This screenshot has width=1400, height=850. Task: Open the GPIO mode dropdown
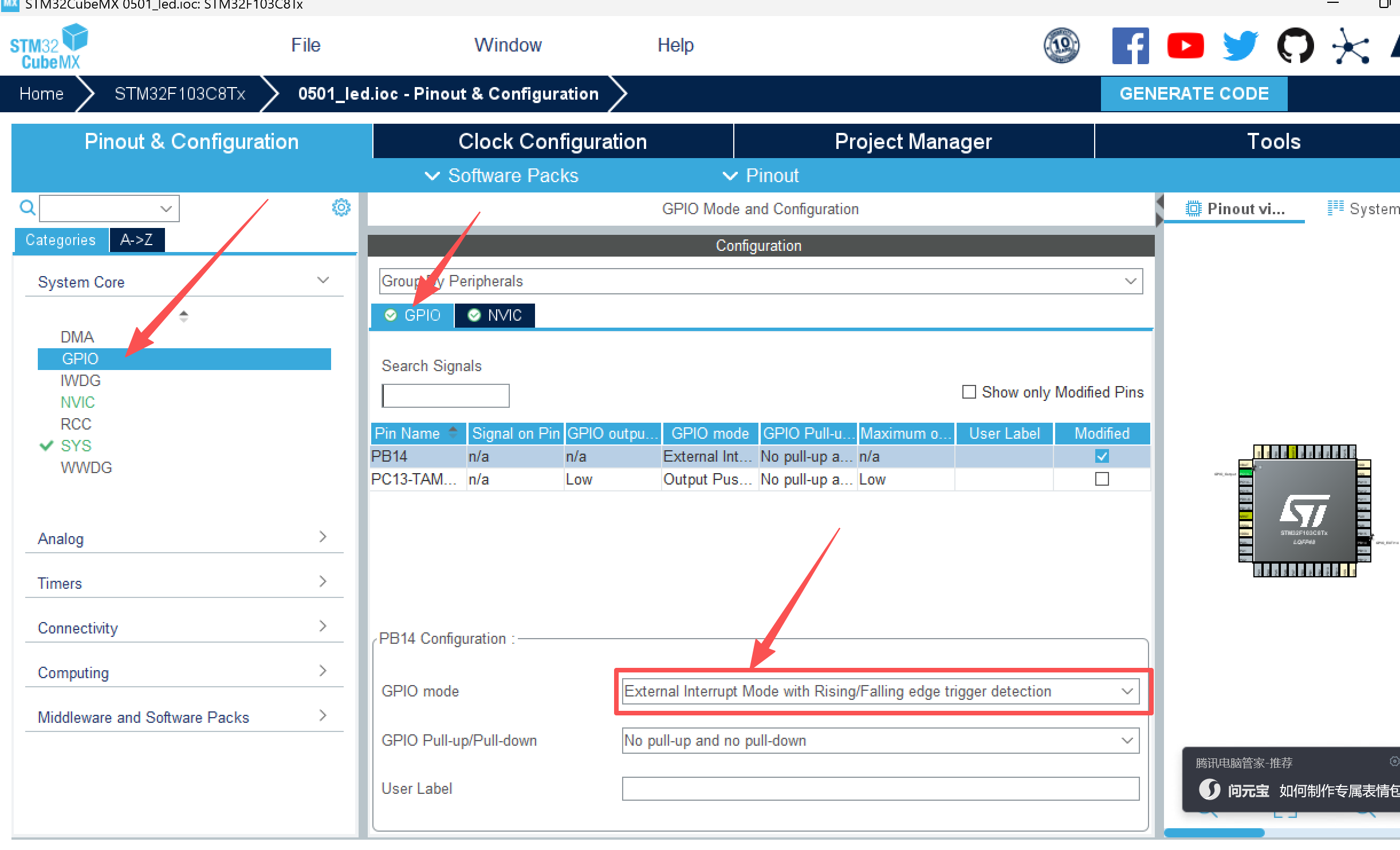[x=880, y=691]
